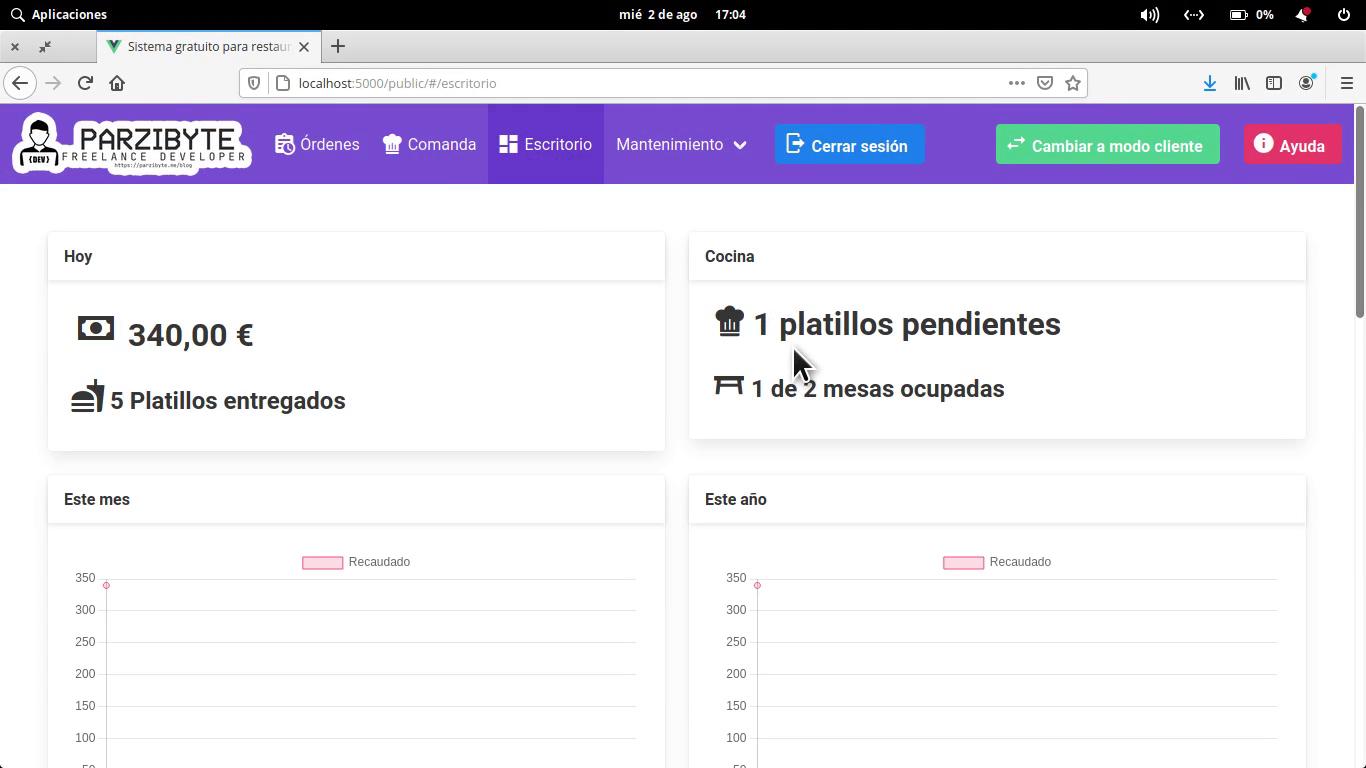Open the page actions three-dot menu
Screen dimensions: 1366x768
1016,83
